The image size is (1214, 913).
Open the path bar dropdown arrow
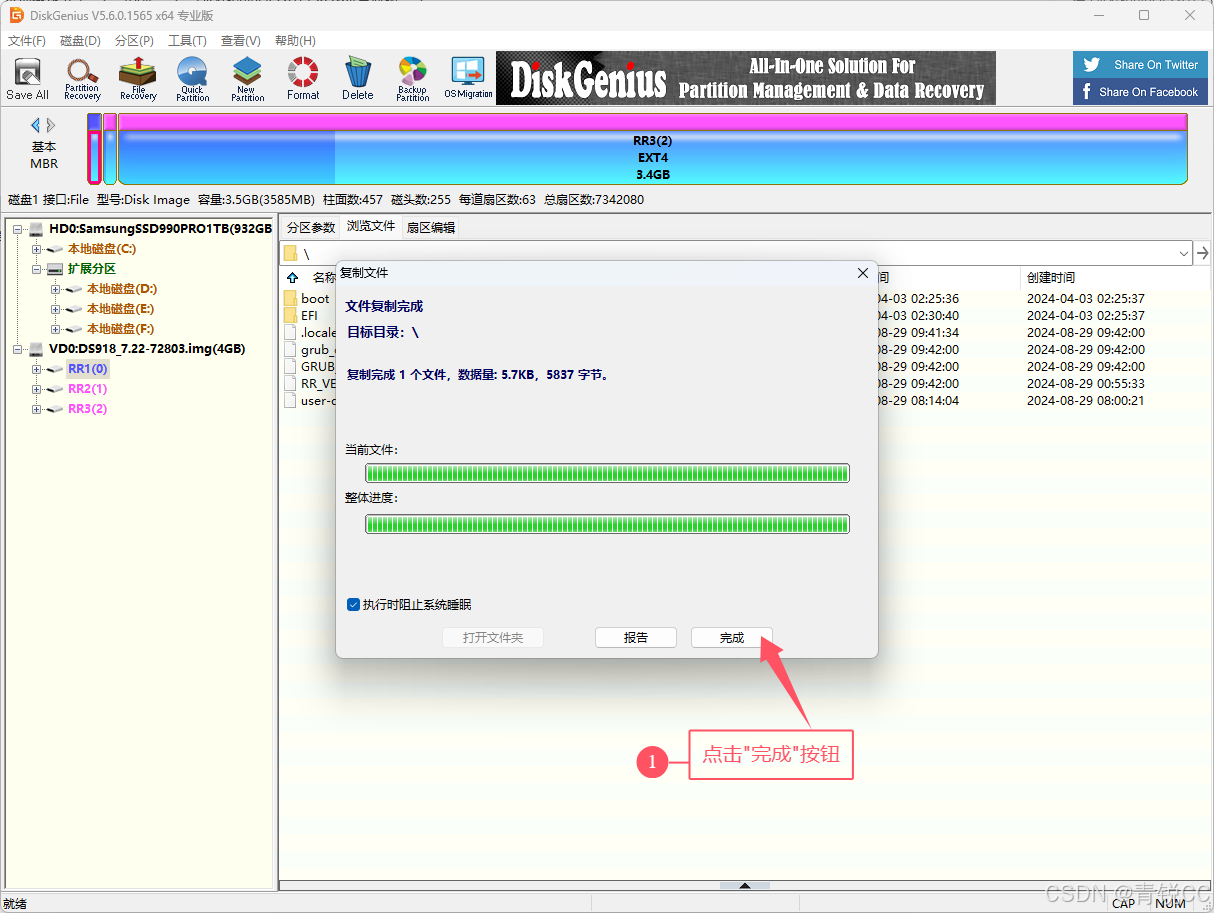[1183, 253]
